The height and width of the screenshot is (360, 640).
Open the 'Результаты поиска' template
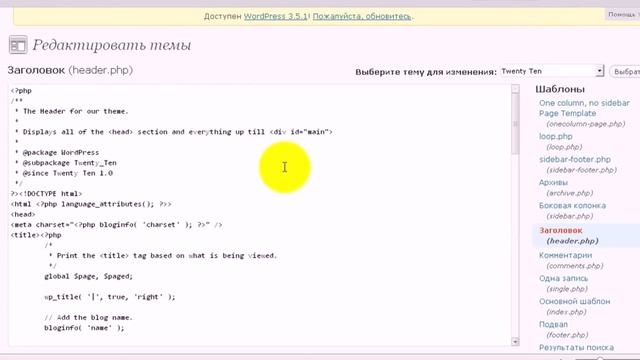coord(576,347)
